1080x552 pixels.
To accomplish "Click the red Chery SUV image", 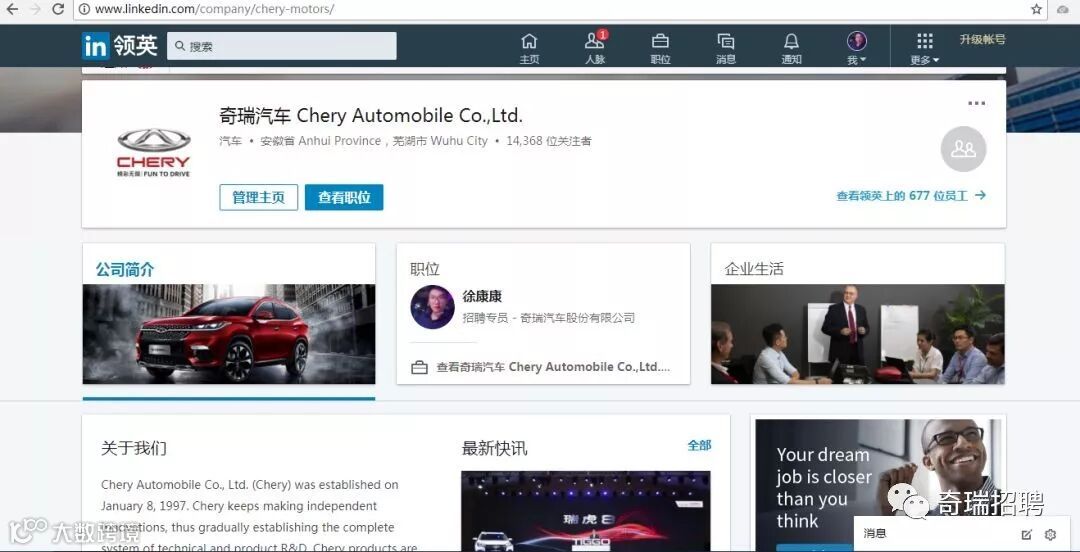I will [229, 334].
